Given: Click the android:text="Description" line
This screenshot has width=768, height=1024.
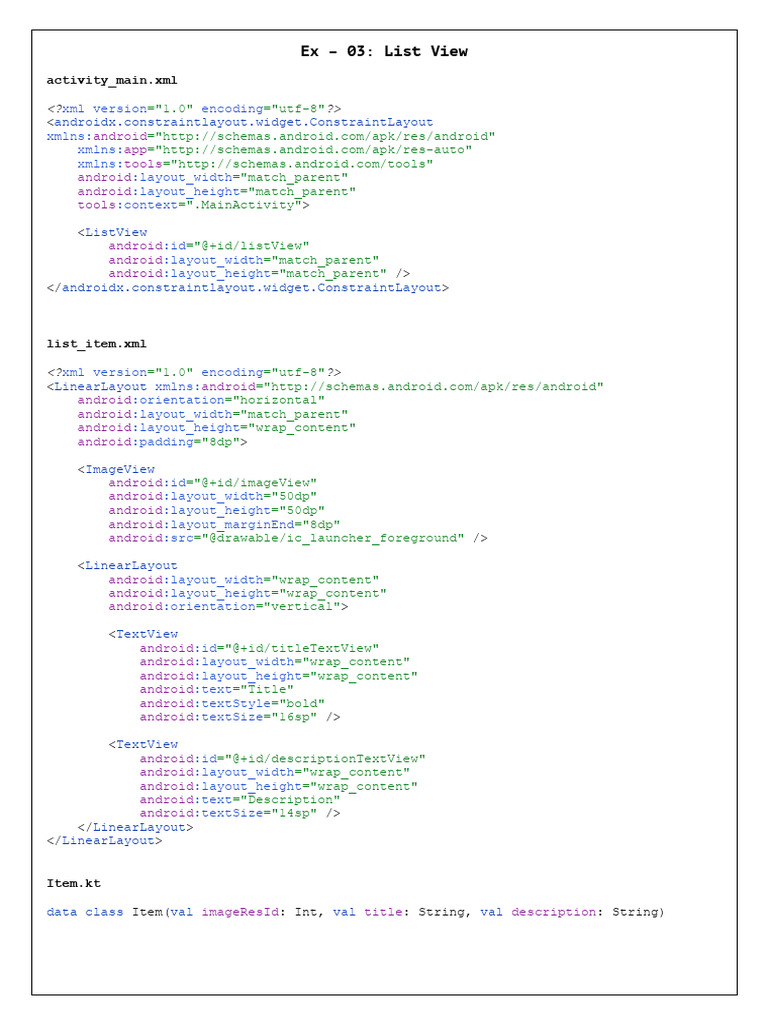Looking at the screenshot, I should 240,800.
